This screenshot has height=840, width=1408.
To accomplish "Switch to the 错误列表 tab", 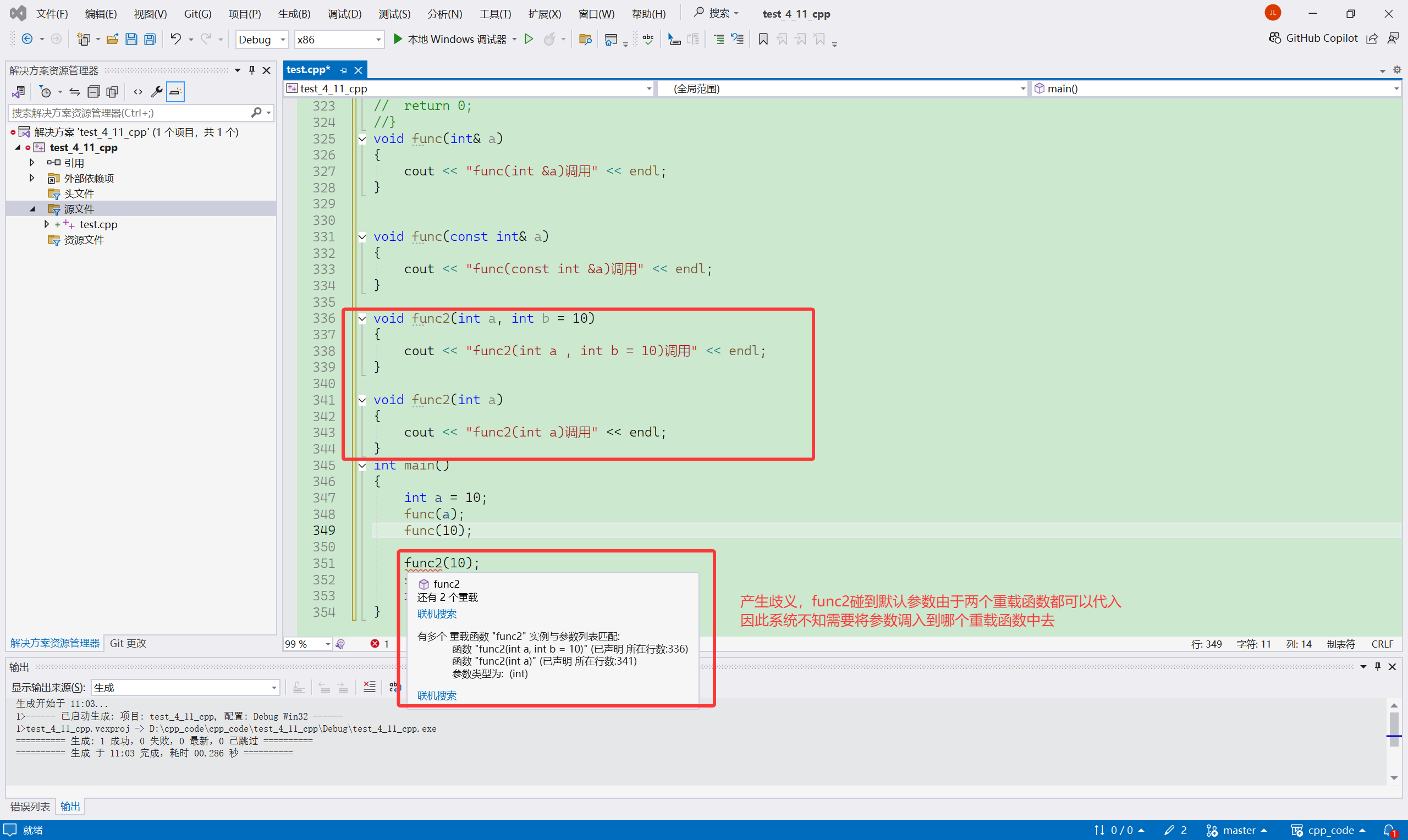I will [30, 806].
